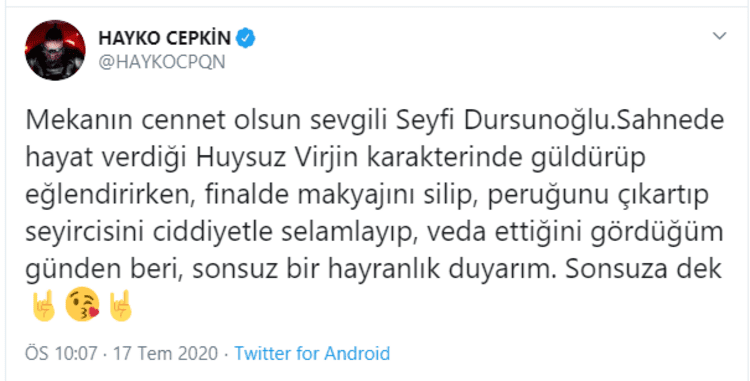
Task: Click the 17 Tem 2020 date
Action: click(165, 354)
